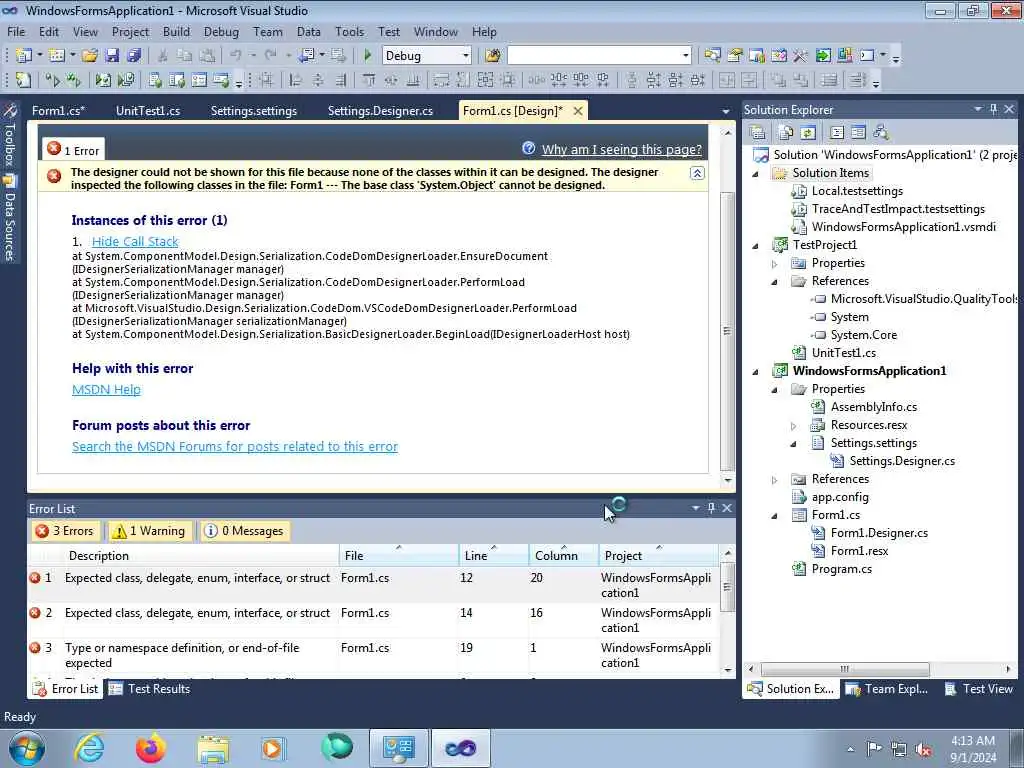Click Why am I seeing this page link

click(622, 150)
